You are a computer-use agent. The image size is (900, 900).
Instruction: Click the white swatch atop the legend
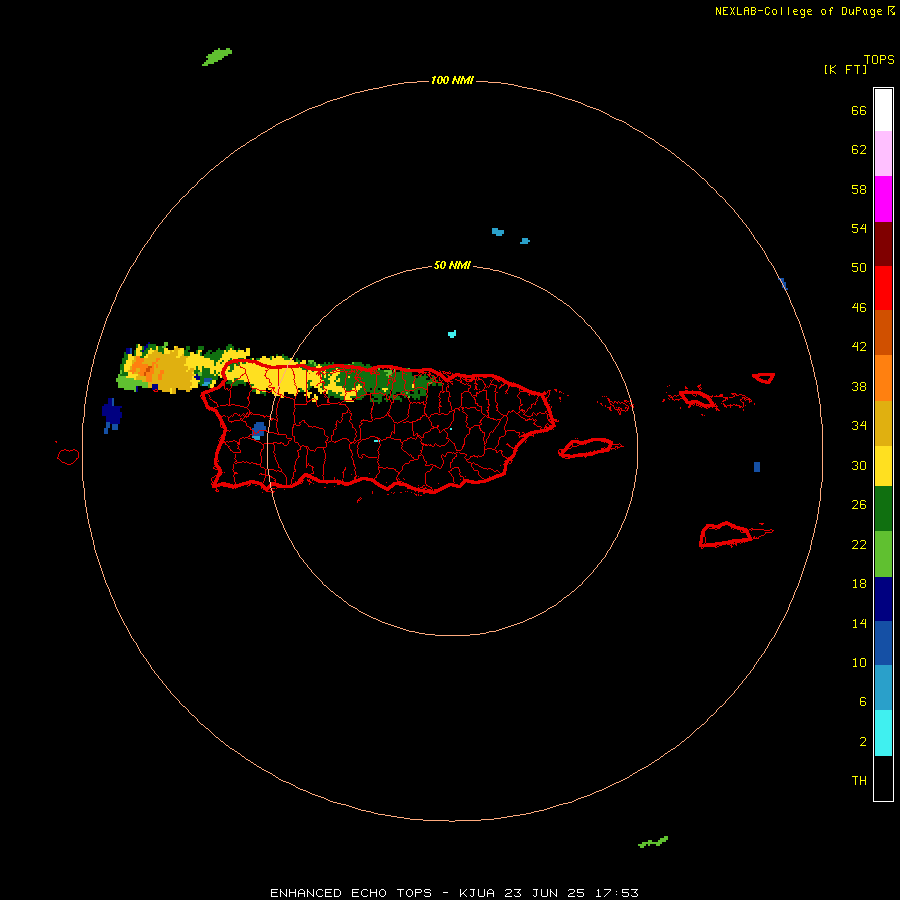[x=883, y=110]
